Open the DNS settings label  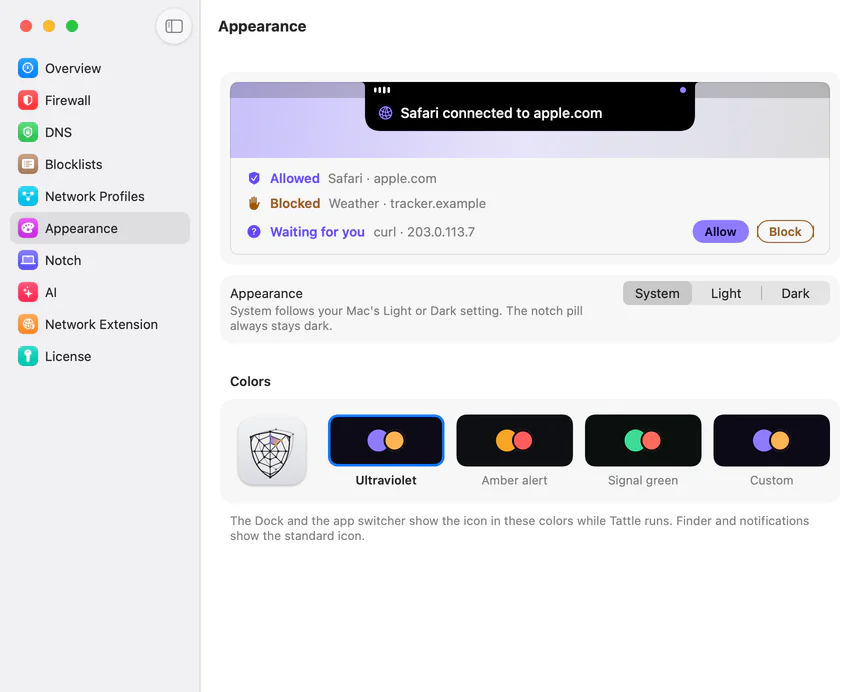(58, 132)
